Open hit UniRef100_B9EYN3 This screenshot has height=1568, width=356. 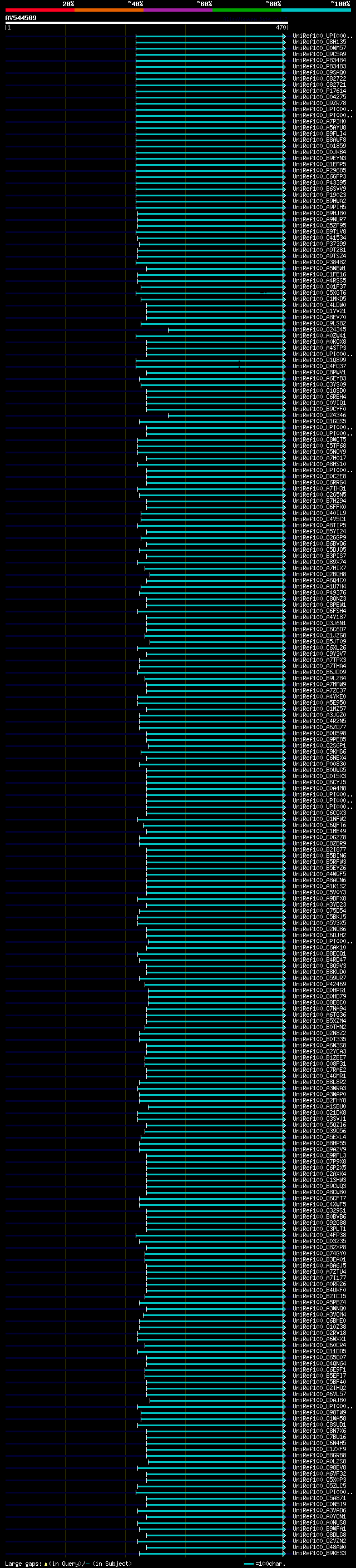point(319,159)
